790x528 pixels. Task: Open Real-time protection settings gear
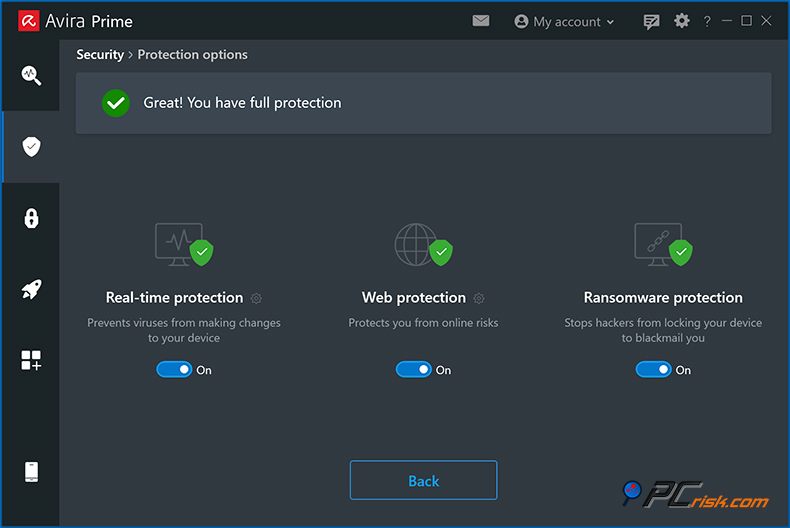click(x=257, y=298)
